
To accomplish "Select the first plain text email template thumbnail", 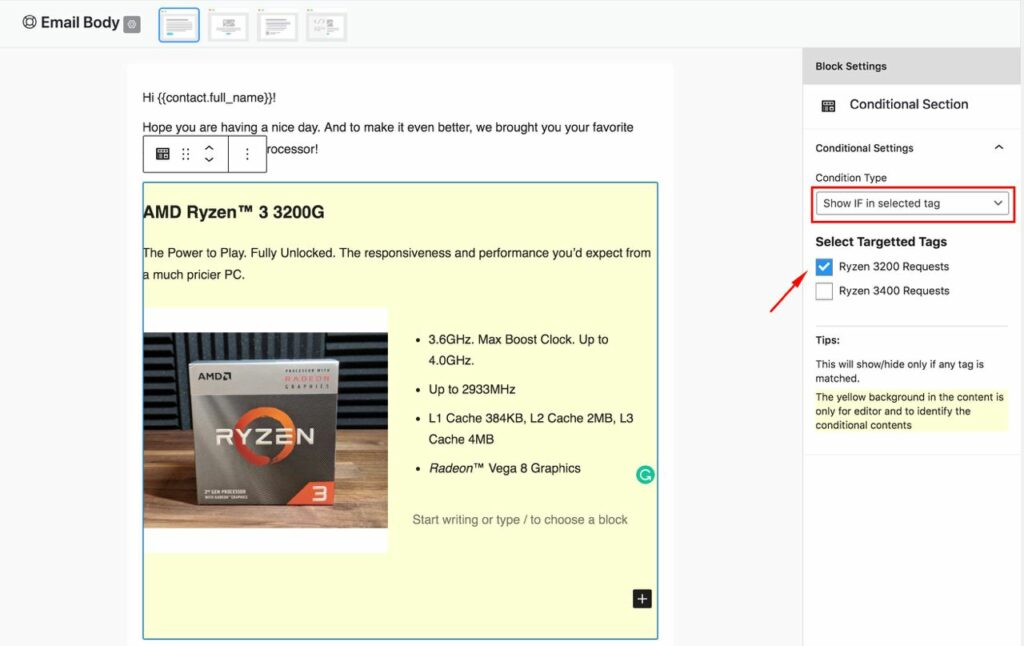I will tap(179, 25).
